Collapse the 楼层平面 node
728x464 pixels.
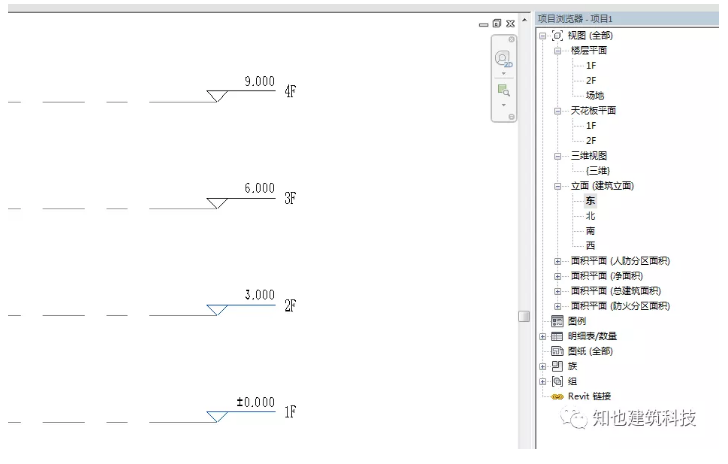(558, 51)
